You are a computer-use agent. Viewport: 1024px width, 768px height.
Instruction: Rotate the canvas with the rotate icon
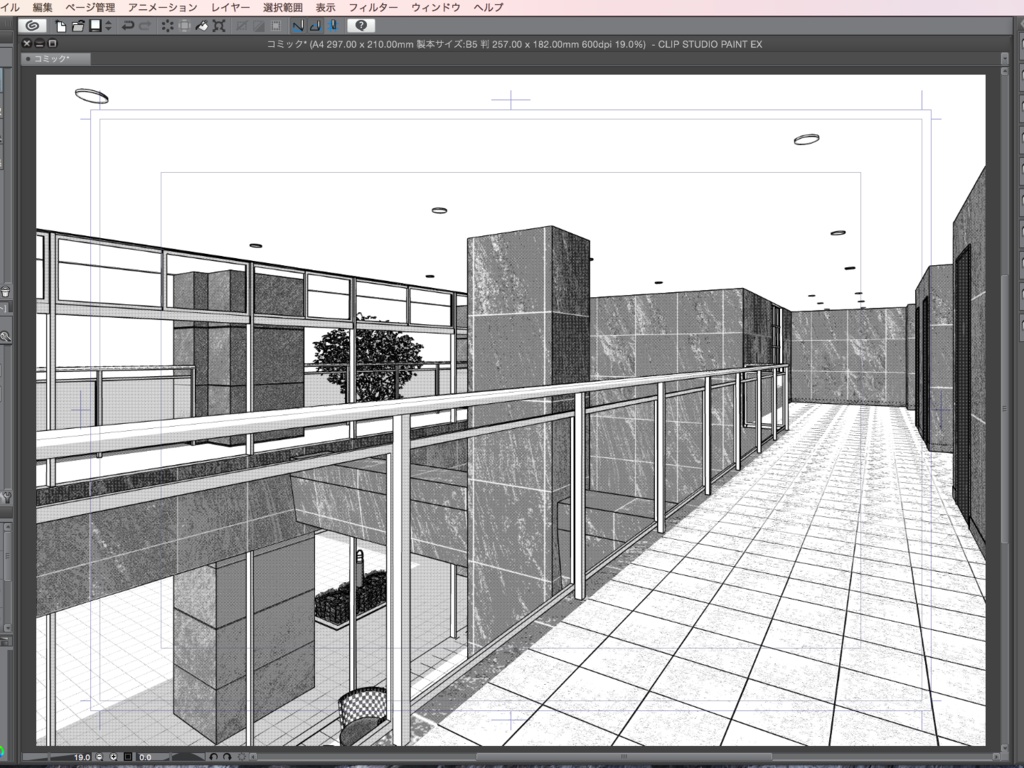click(214, 757)
